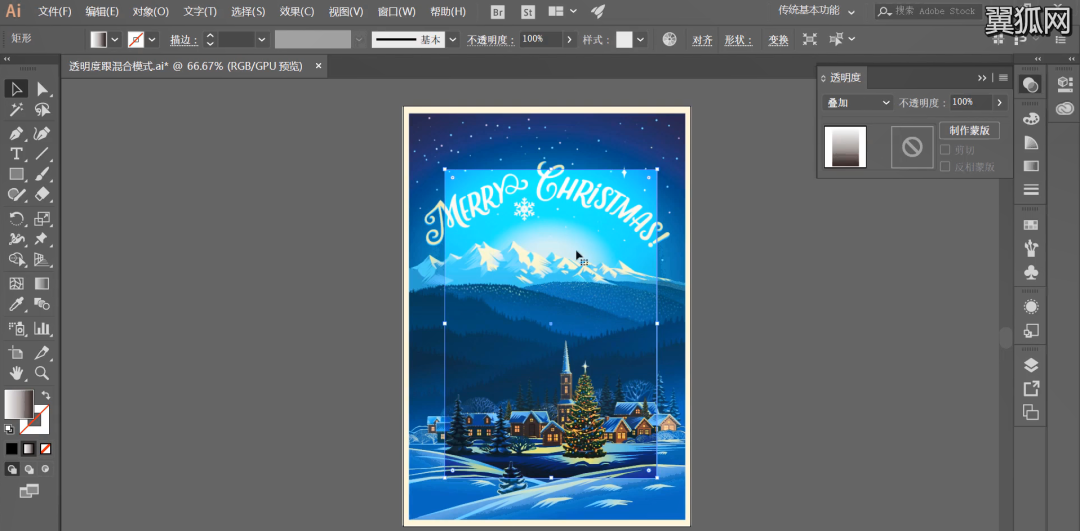
Task: Open the Color palette panel icon
Action: click(1030, 119)
